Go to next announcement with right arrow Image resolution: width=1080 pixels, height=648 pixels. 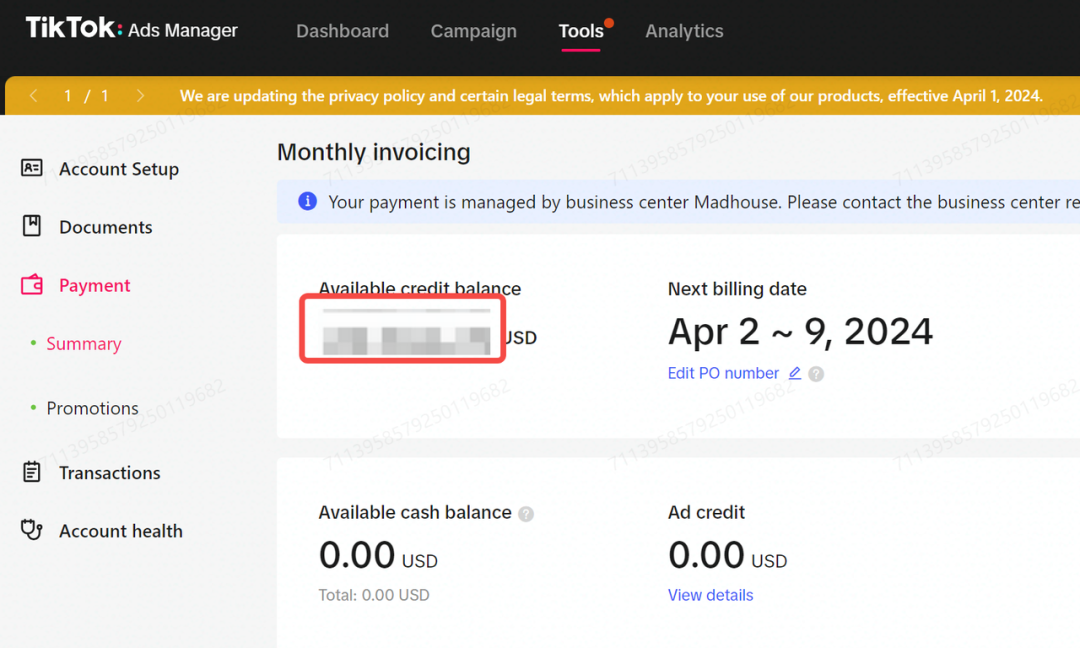(140, 96)
